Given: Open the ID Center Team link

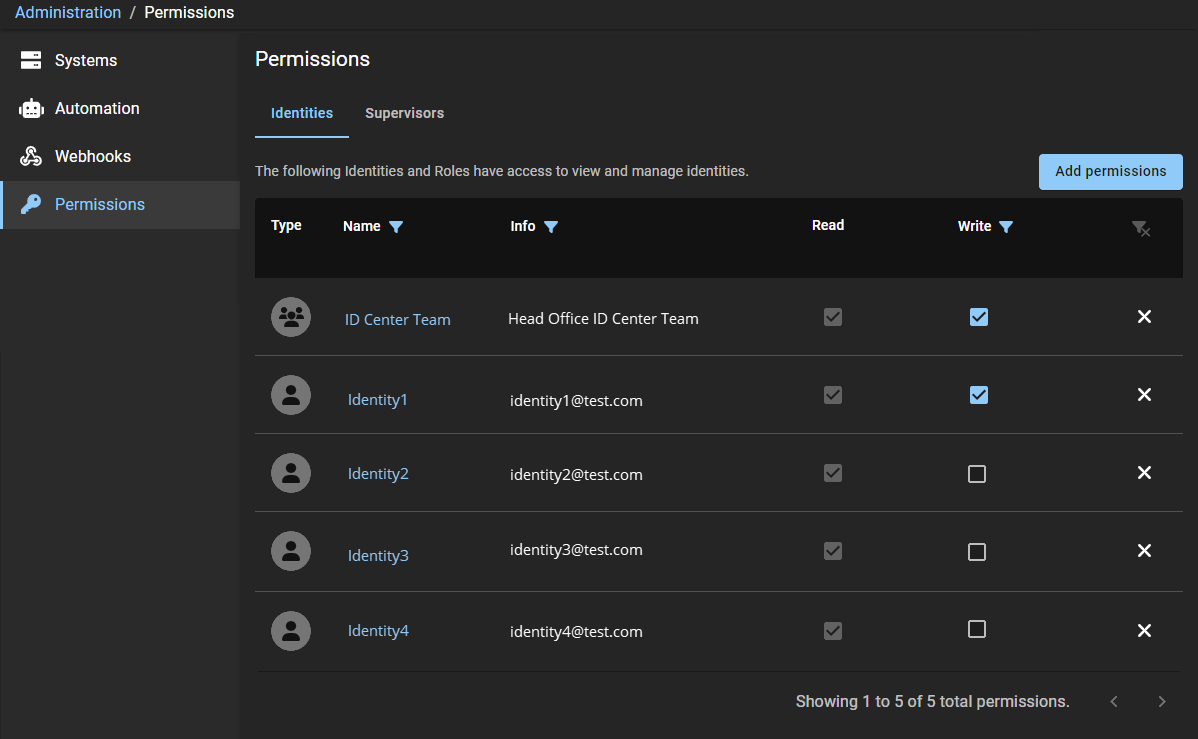Looking at the screenshot, I should click(x=397, y=319).
